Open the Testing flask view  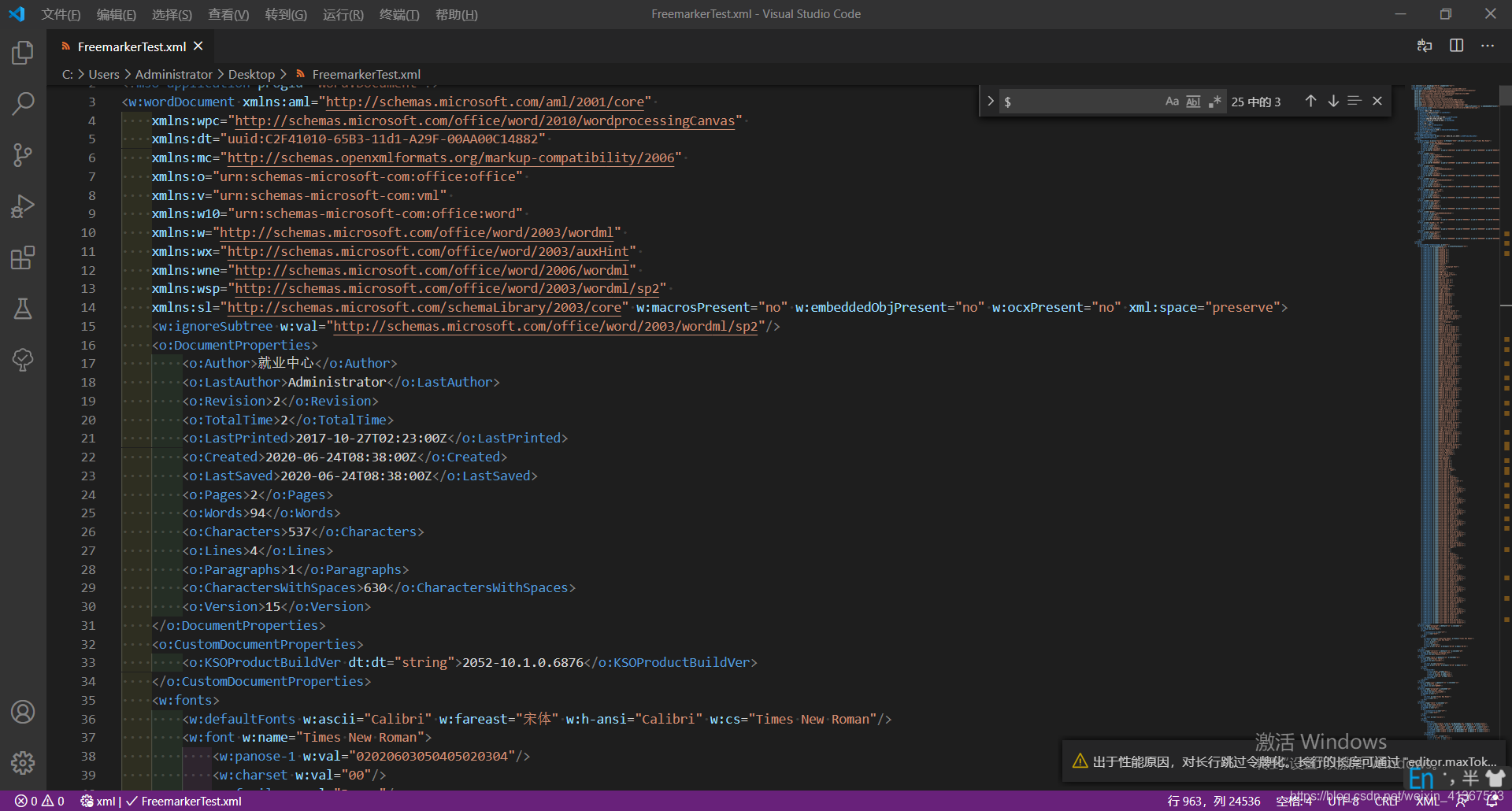click(23, 309)
